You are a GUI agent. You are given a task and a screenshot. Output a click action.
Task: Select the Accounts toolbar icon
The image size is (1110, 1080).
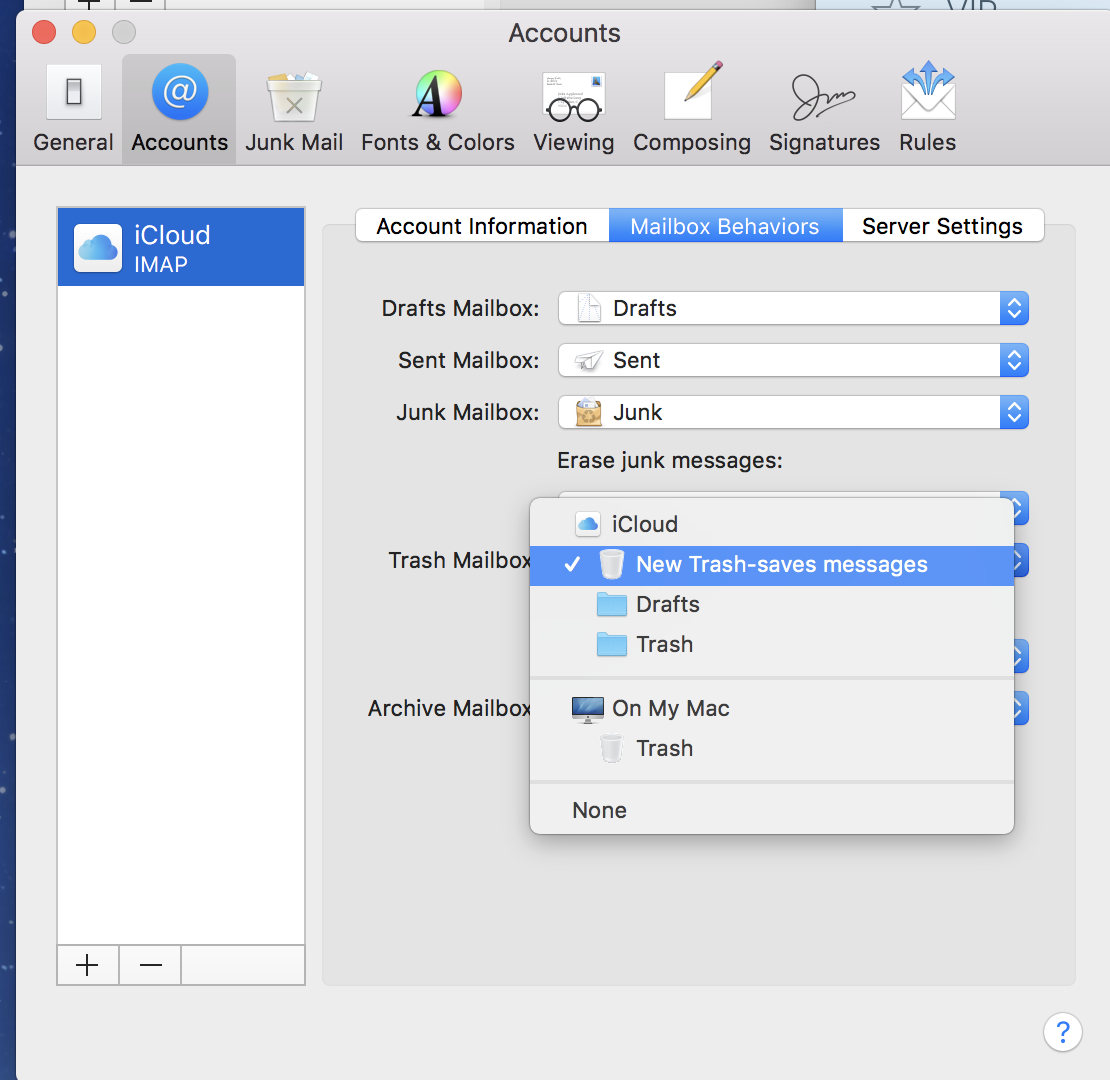pyautogui.click(x=179, y=109)
